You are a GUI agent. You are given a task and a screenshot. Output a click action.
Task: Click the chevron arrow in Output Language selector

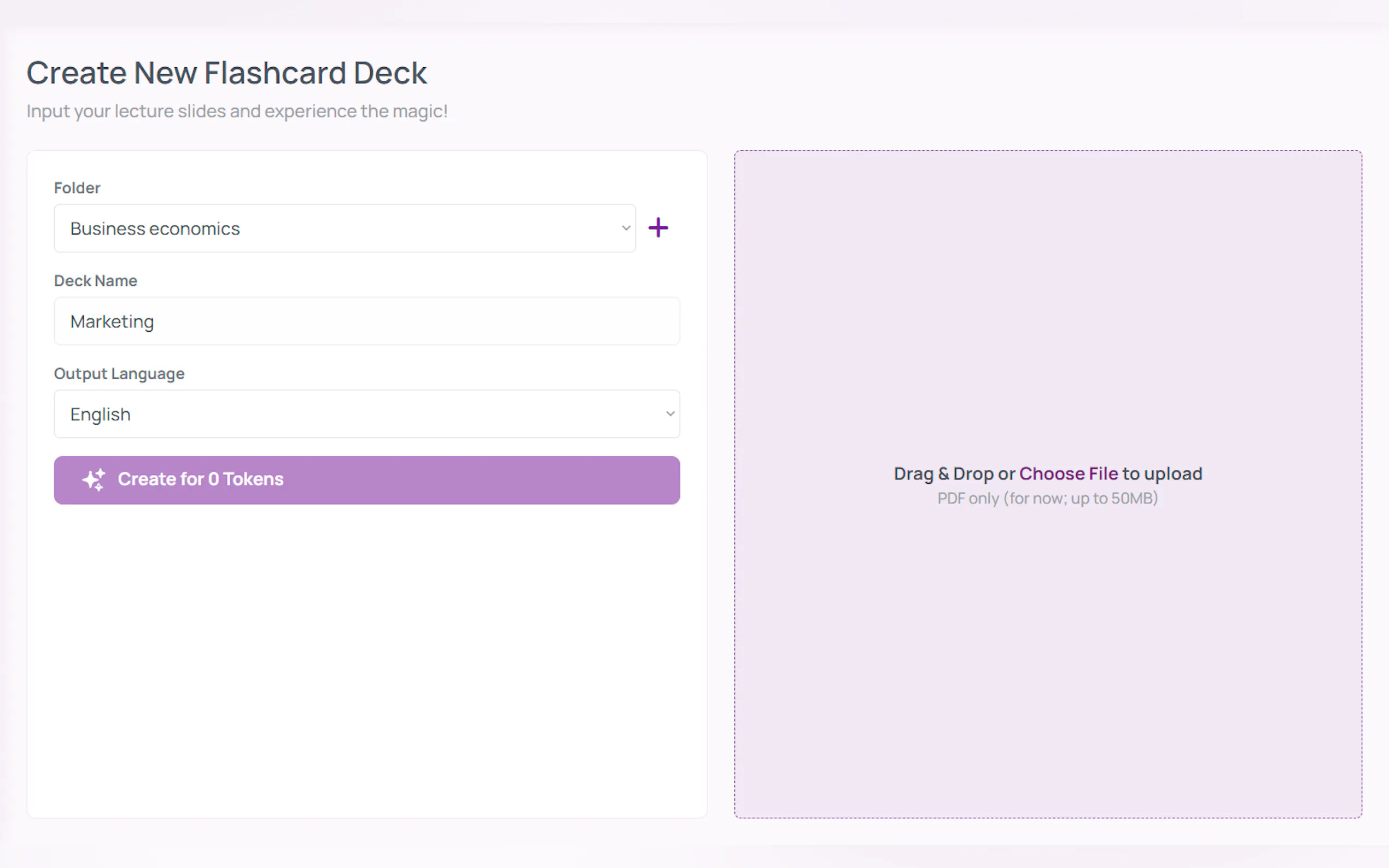tap(669, 414)
